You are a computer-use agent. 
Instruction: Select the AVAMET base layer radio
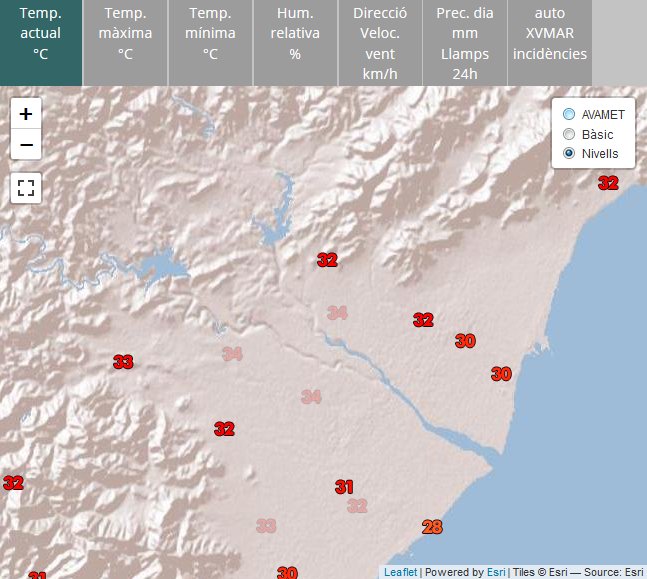569,114
